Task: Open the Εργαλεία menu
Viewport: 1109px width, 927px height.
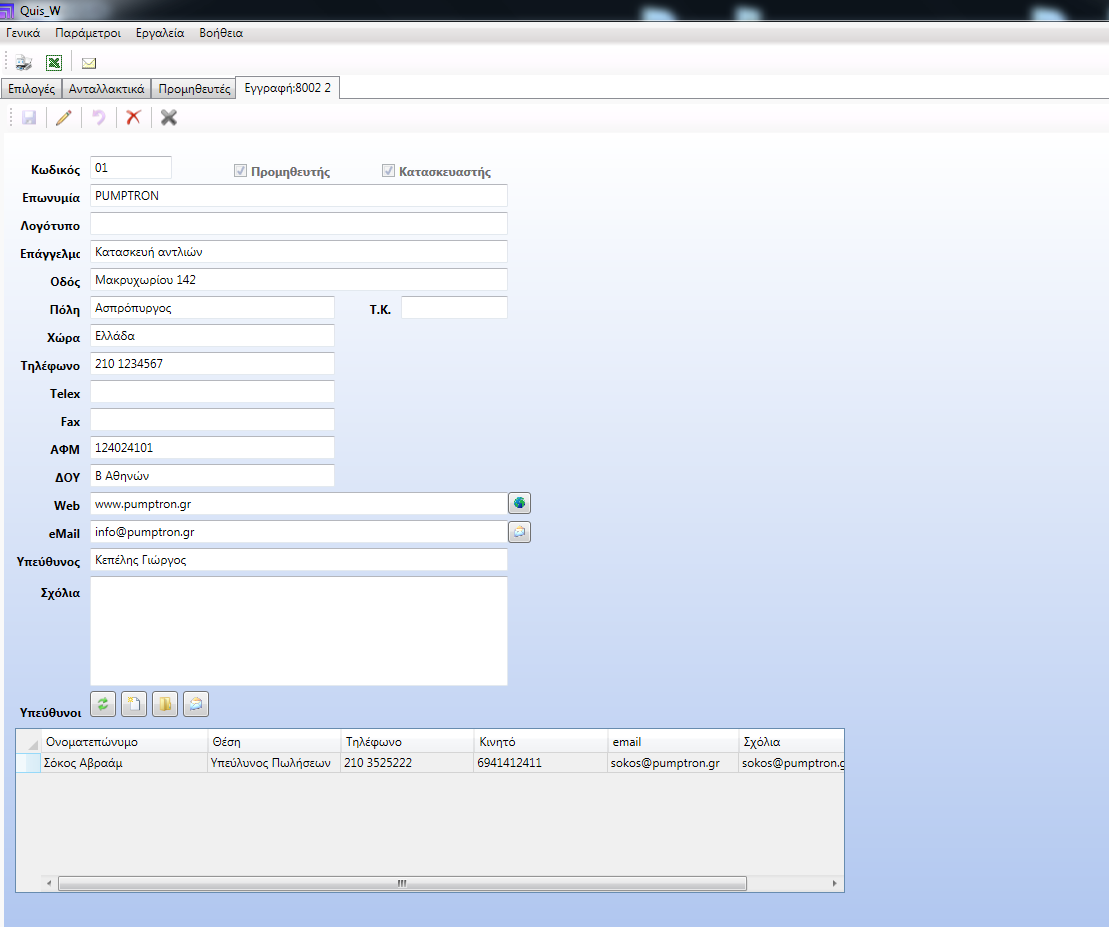Action: click(x=160, y=33)
